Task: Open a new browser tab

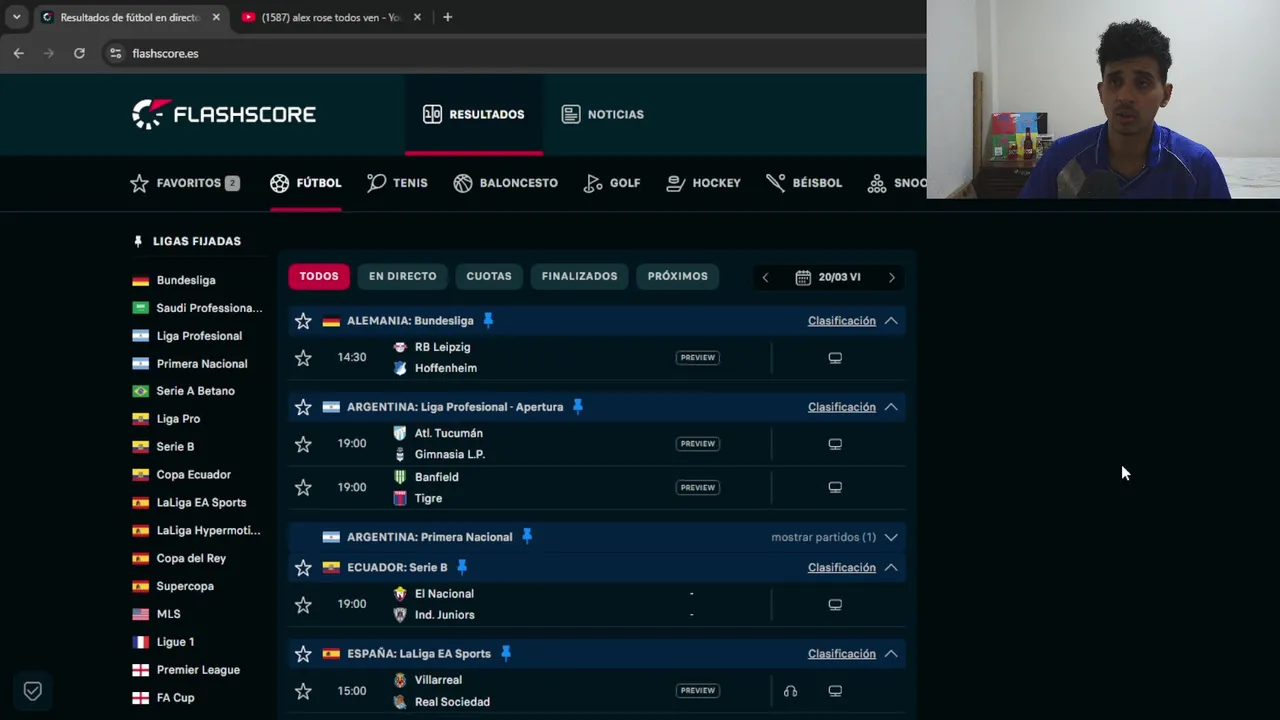Action: pyautogui.click(x=447, y=17)
